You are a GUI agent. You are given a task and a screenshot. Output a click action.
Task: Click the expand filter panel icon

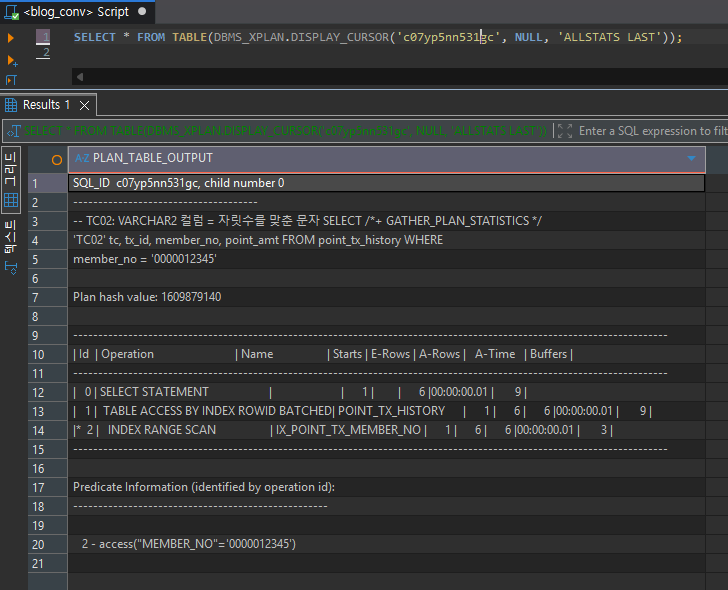point(565,131)
